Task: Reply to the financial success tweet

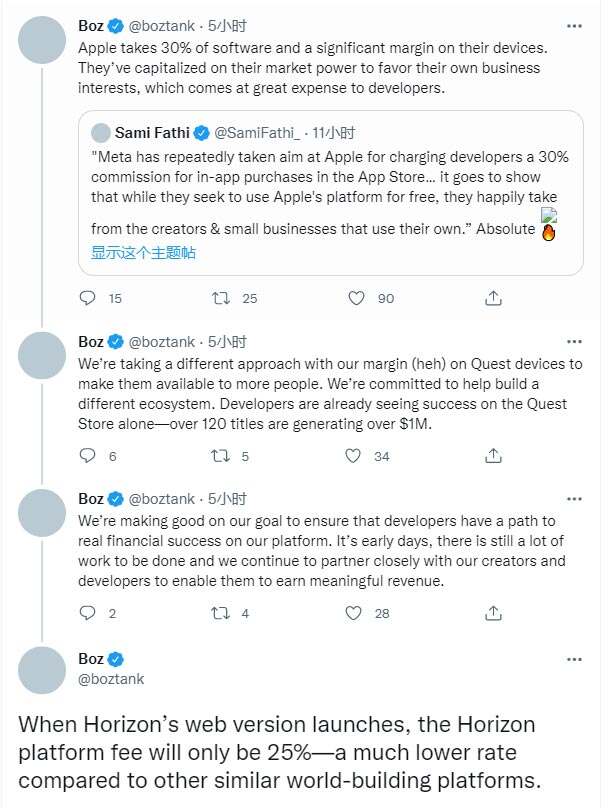Action: point(87,613)
